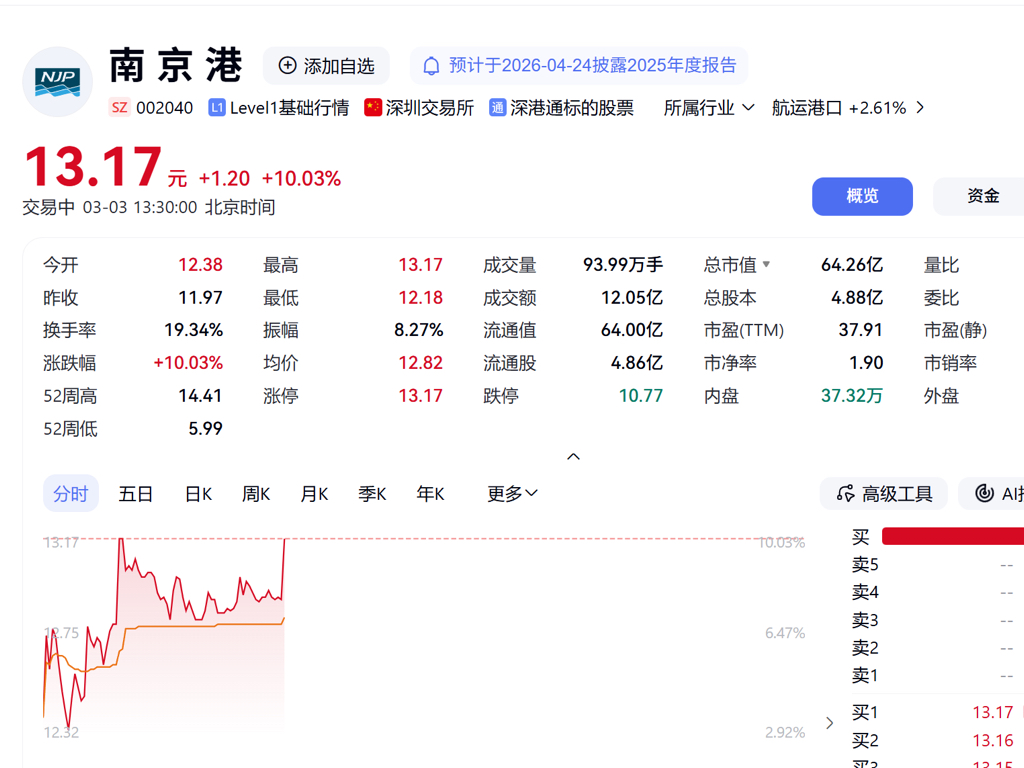Viewport: 1024px width, 768px height.
Task: Click the 卖1 order book row
Action: coord(936,675)
